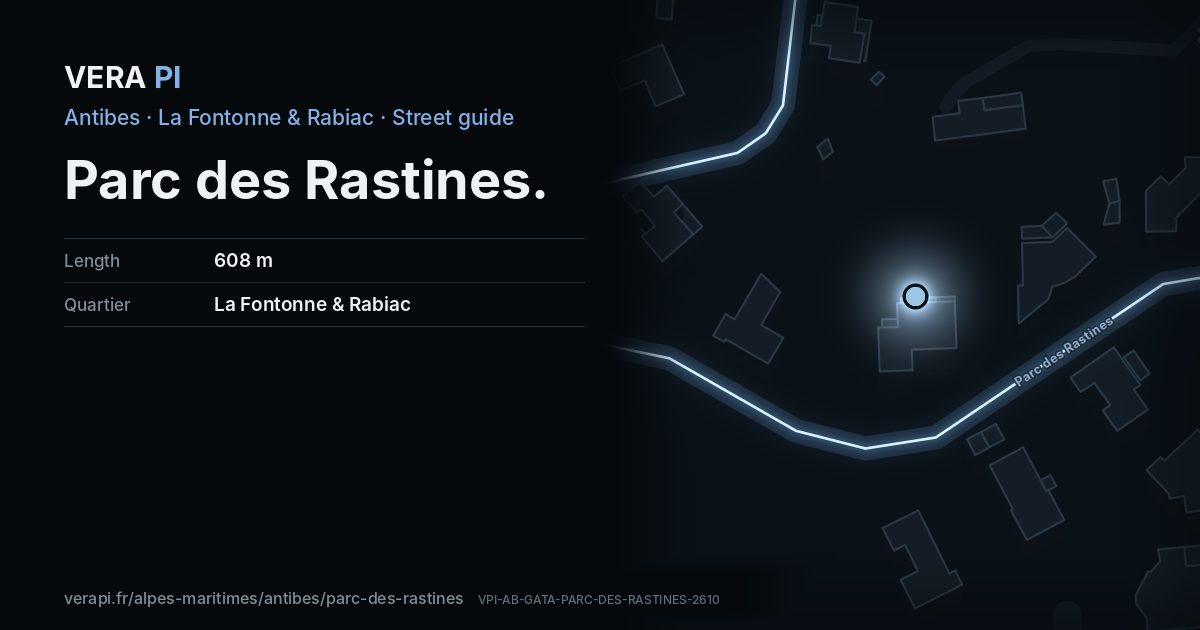
Task: Select the Quartier value La Fontonne & Rabiac
Action: coord(312,305)
